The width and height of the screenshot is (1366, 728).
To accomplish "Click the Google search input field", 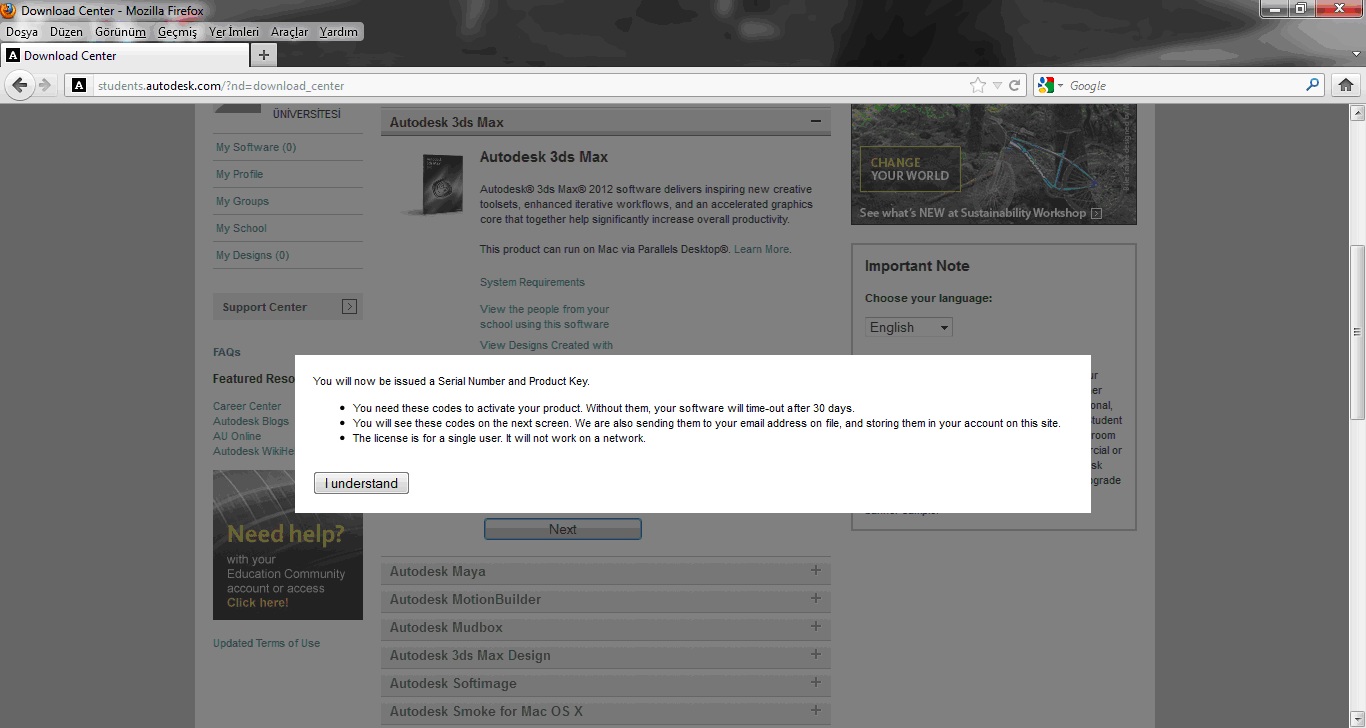I will point(1184,86).
